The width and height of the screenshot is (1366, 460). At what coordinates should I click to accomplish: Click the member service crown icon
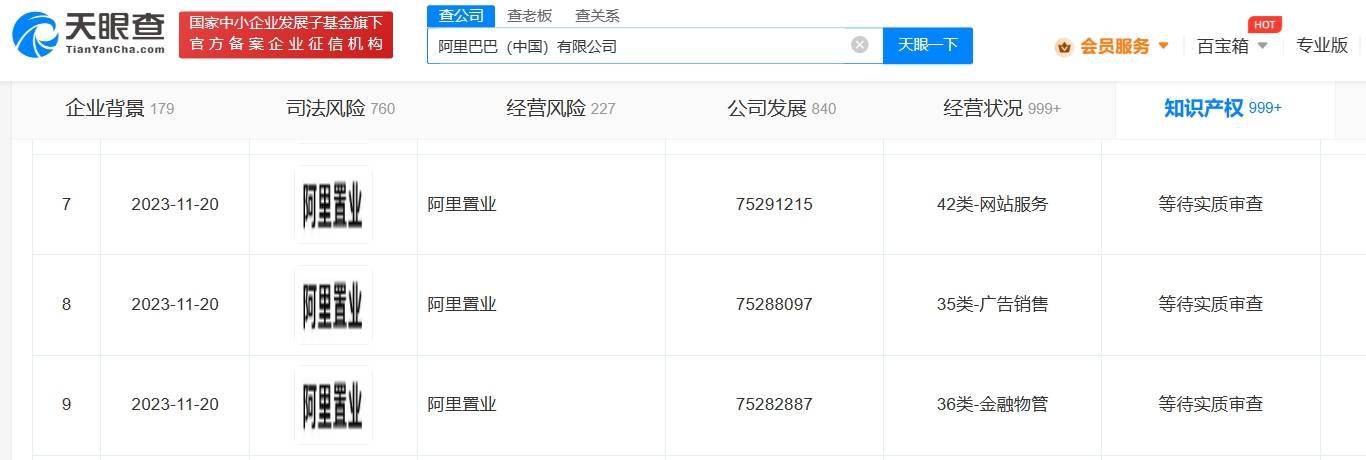tap(1064, 46)
